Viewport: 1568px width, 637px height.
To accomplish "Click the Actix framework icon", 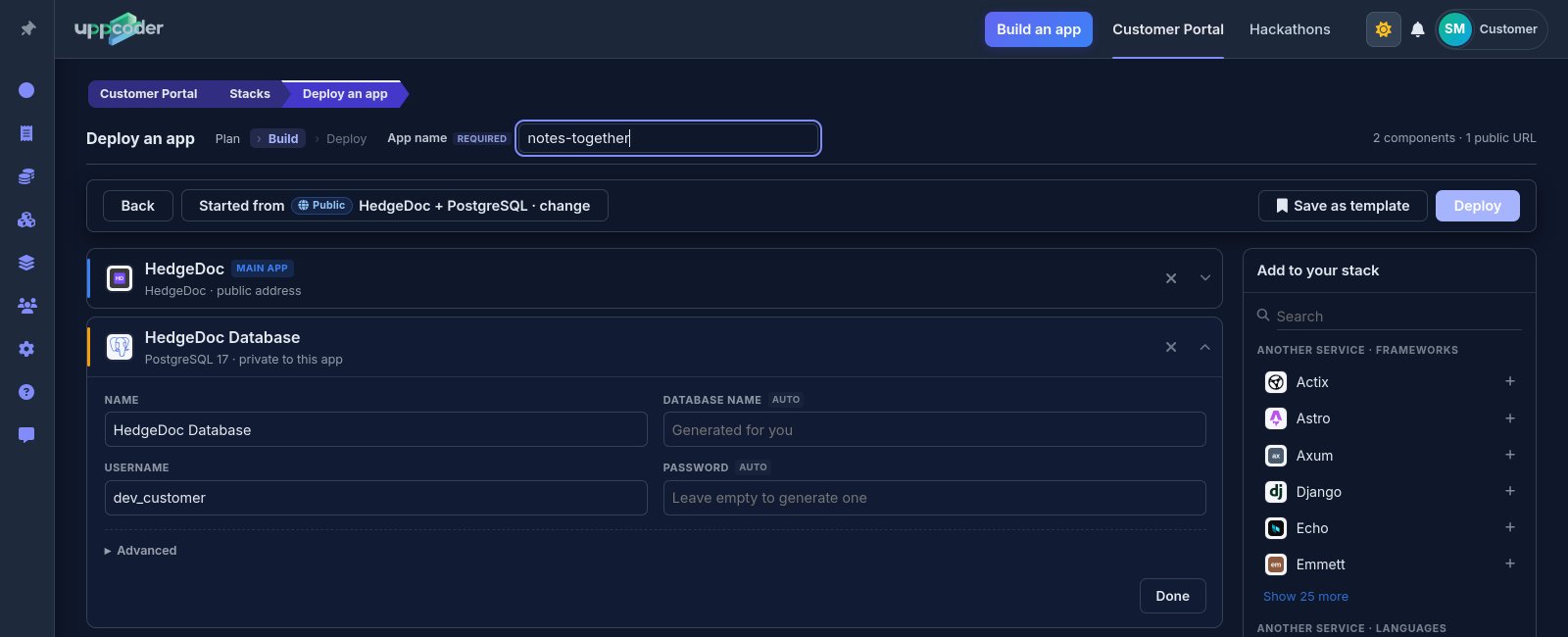I will point(1276,382).
